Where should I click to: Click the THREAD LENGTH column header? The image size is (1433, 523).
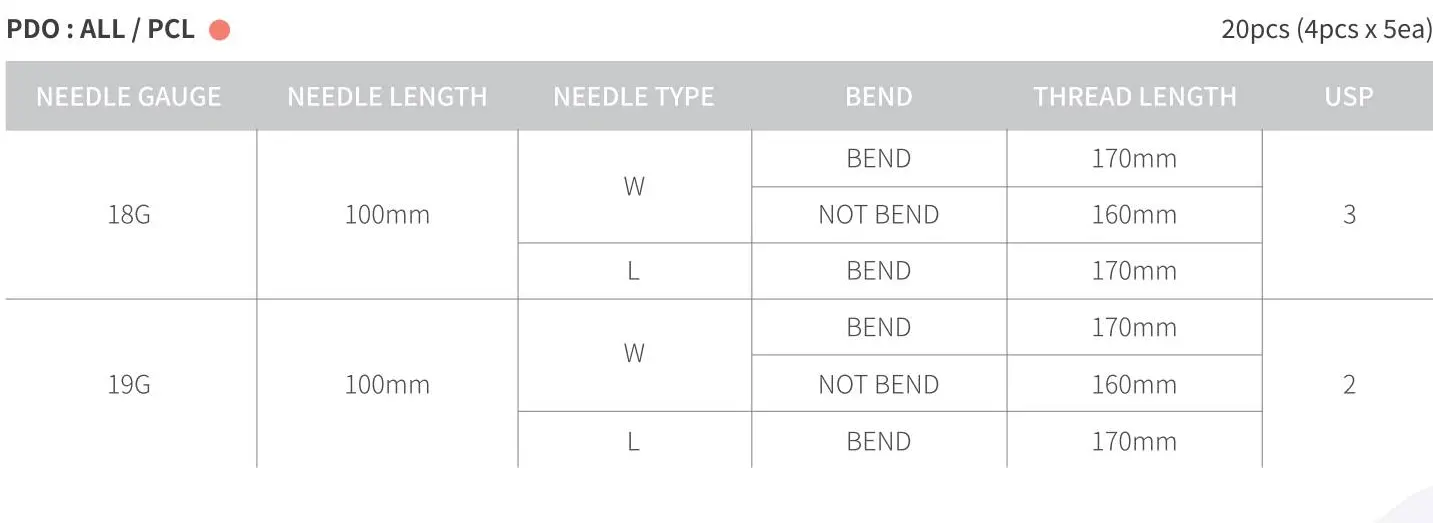point(1134,97)
